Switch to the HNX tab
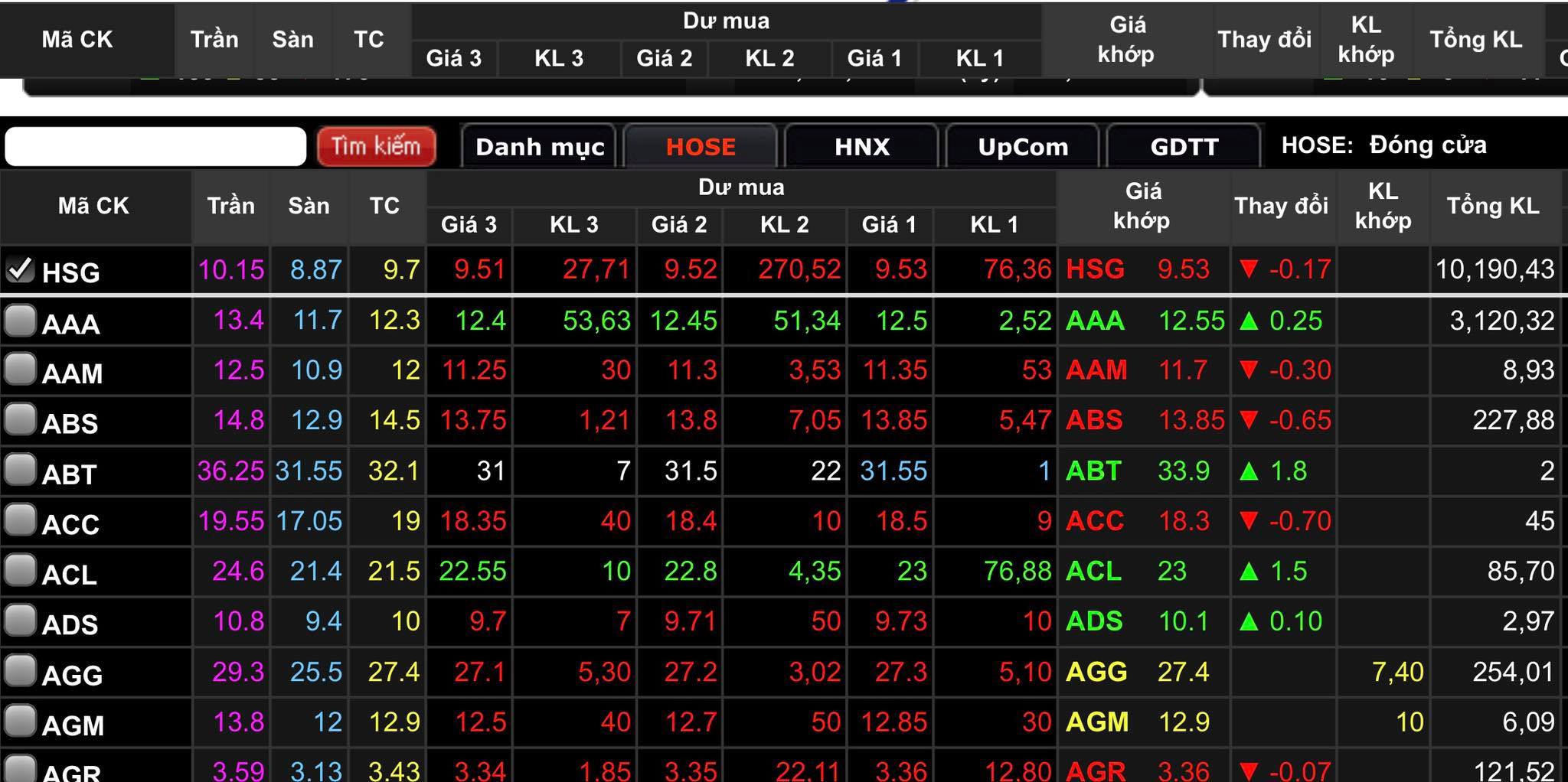The height and width of the screenshot is (782, 1568). coord(862,146)
